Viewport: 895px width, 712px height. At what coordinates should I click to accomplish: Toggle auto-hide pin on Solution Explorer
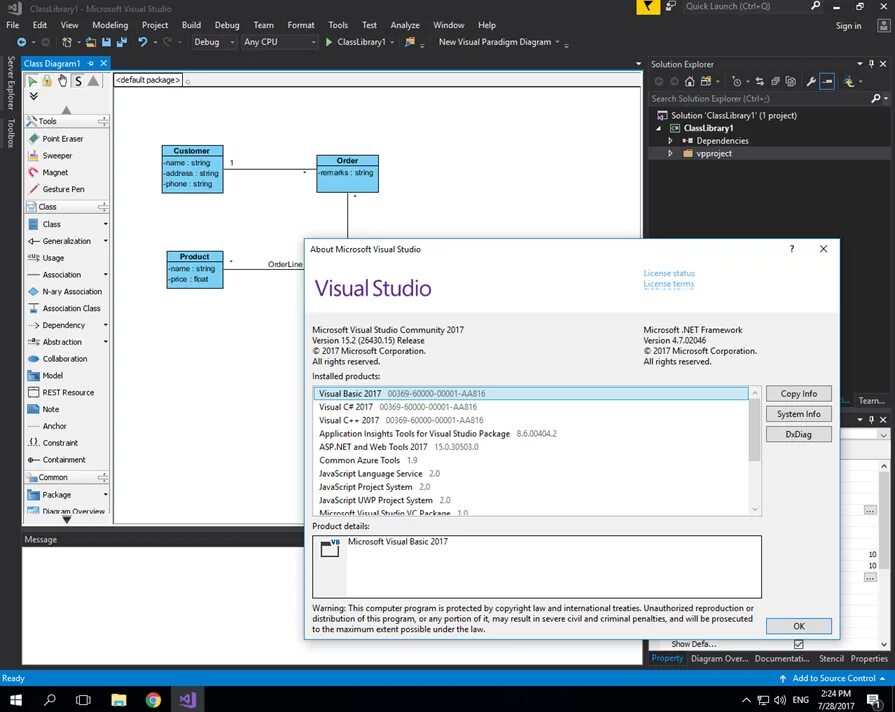coord(872,64)
